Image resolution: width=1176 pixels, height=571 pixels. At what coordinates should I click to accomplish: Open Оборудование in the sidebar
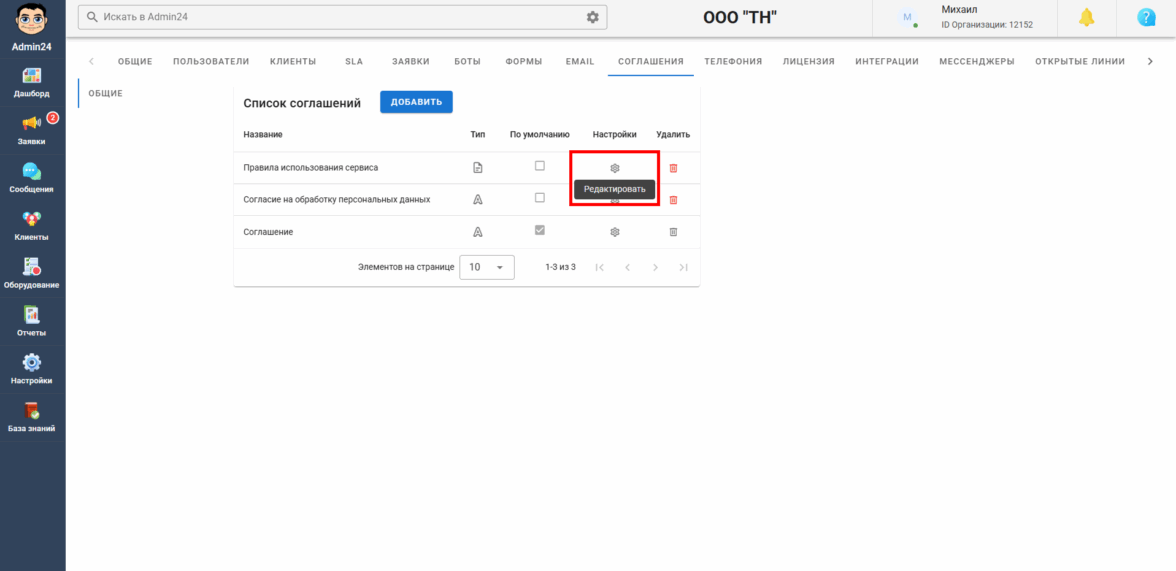click(x=32, y=274)
